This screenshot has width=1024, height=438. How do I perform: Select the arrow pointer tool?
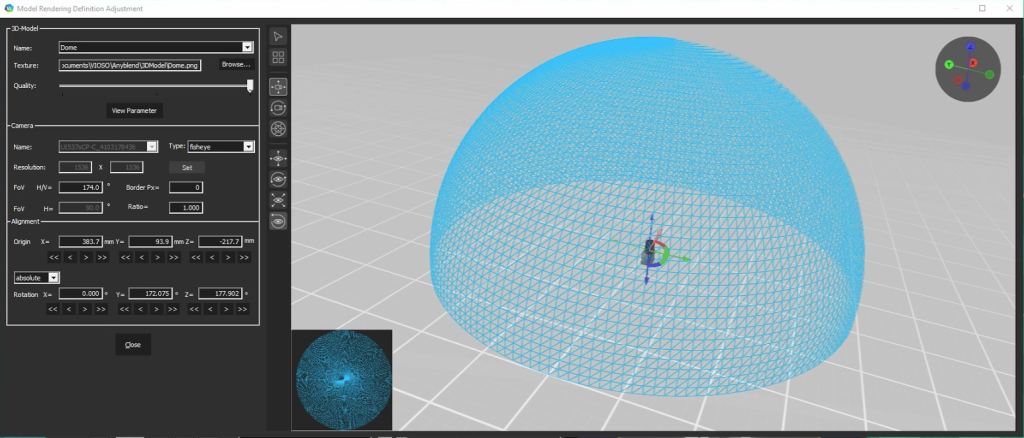[x=279, y=38]
